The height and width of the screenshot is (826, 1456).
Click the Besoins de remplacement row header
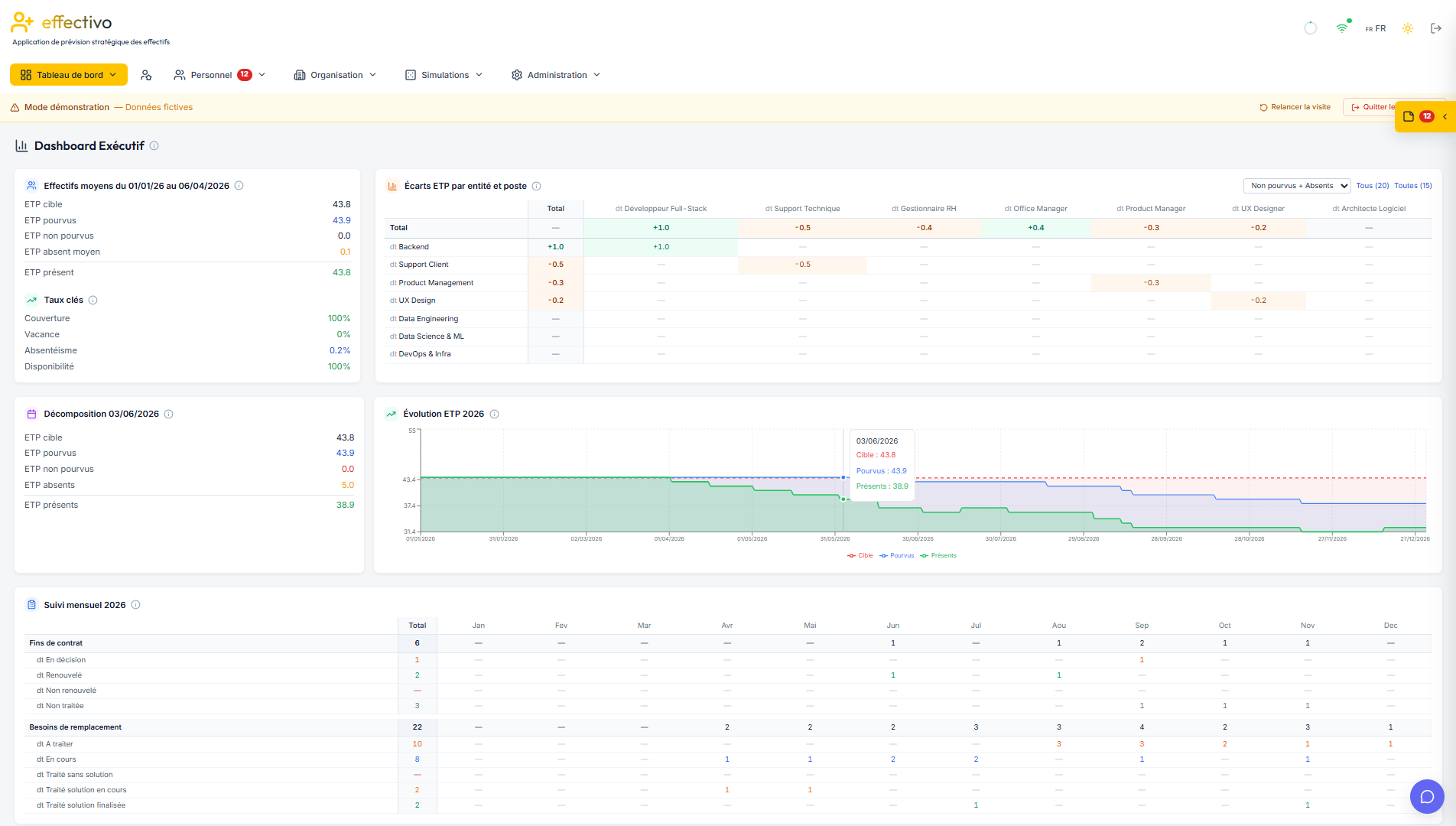76,727
